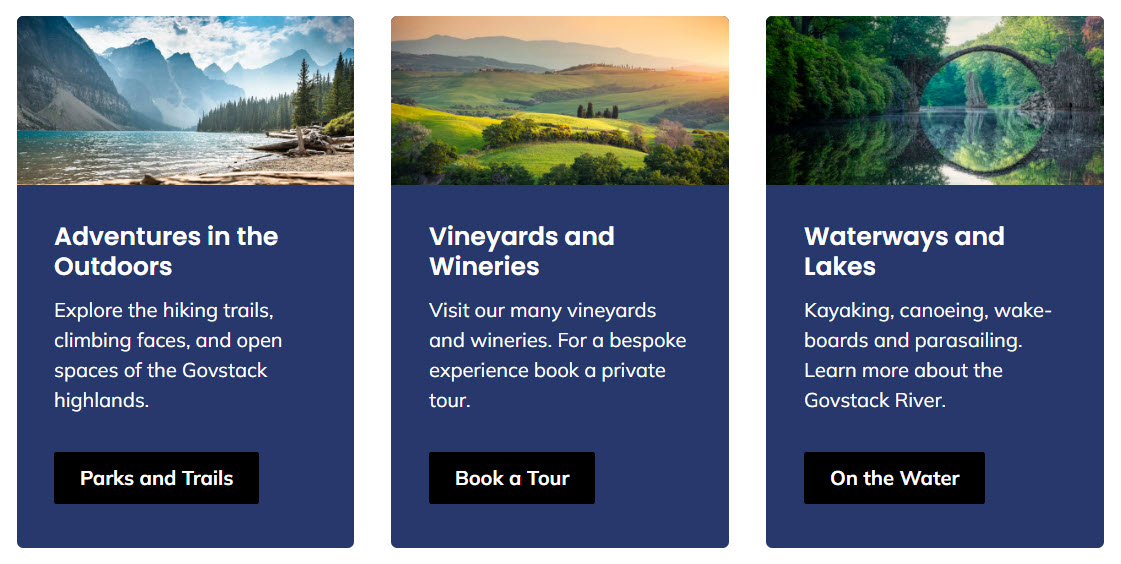Click the Book a Tour button
The height and width of the screenshot is (564, 1121).
click(512, 478)
